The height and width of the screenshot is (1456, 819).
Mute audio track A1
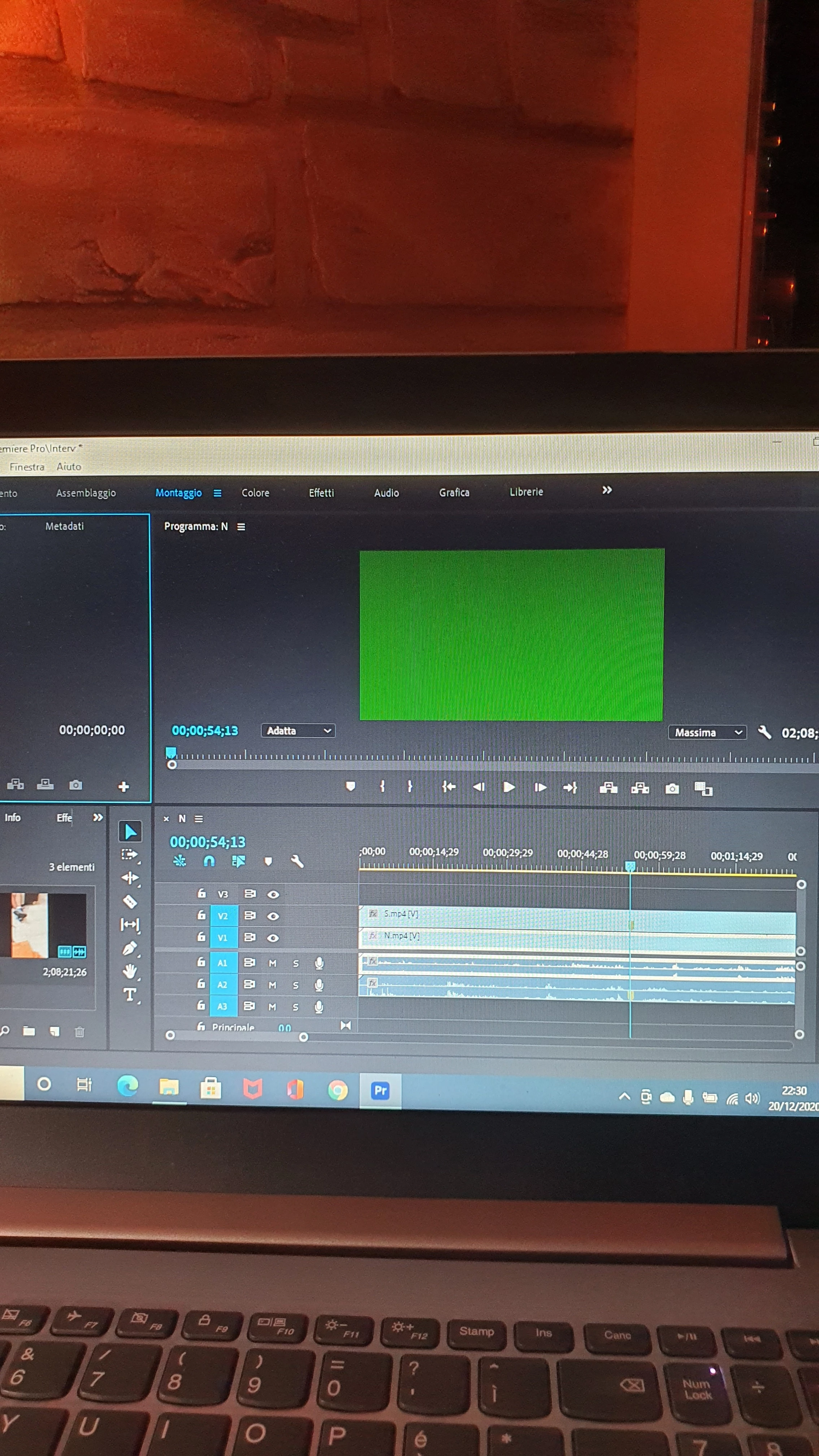click(272, 963)
